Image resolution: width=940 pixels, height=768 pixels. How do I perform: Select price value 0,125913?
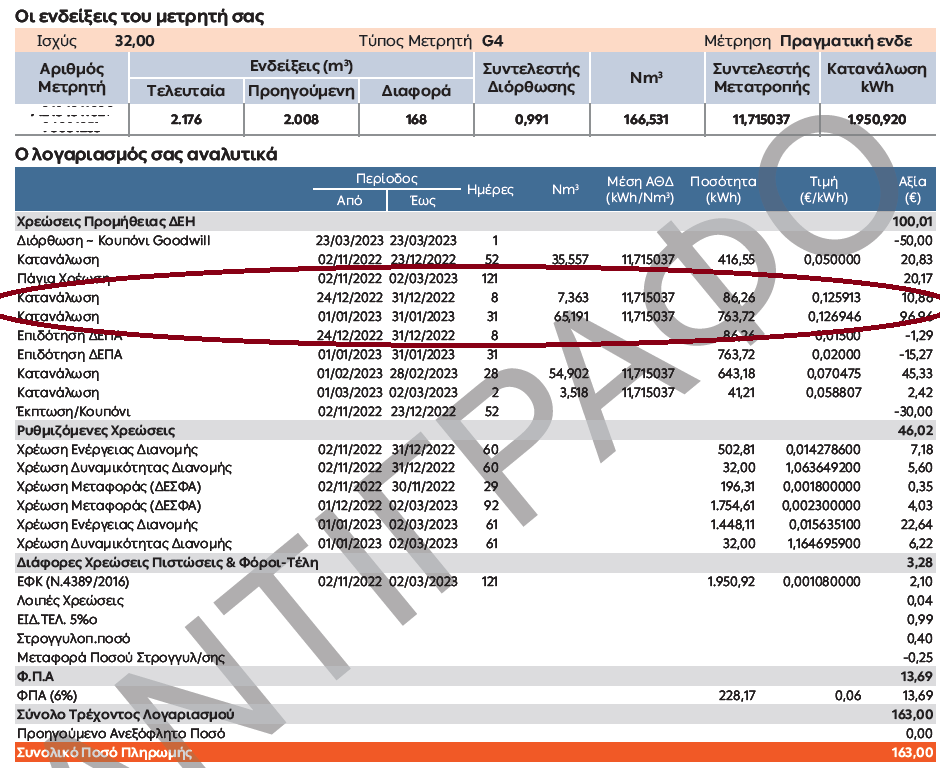tap(836, 297)
